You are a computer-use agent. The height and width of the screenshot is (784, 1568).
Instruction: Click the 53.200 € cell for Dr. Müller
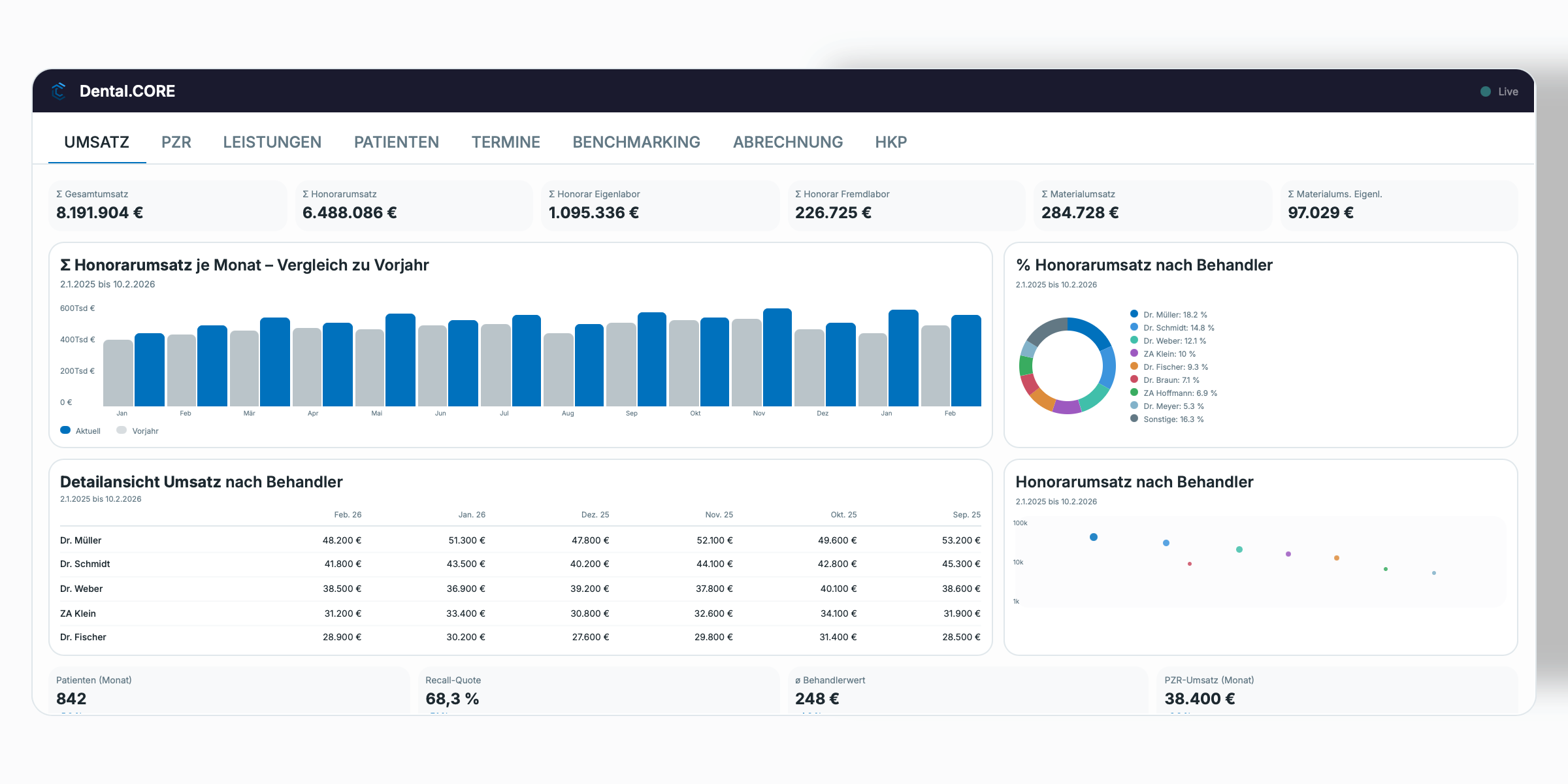[x=961, y=540]
